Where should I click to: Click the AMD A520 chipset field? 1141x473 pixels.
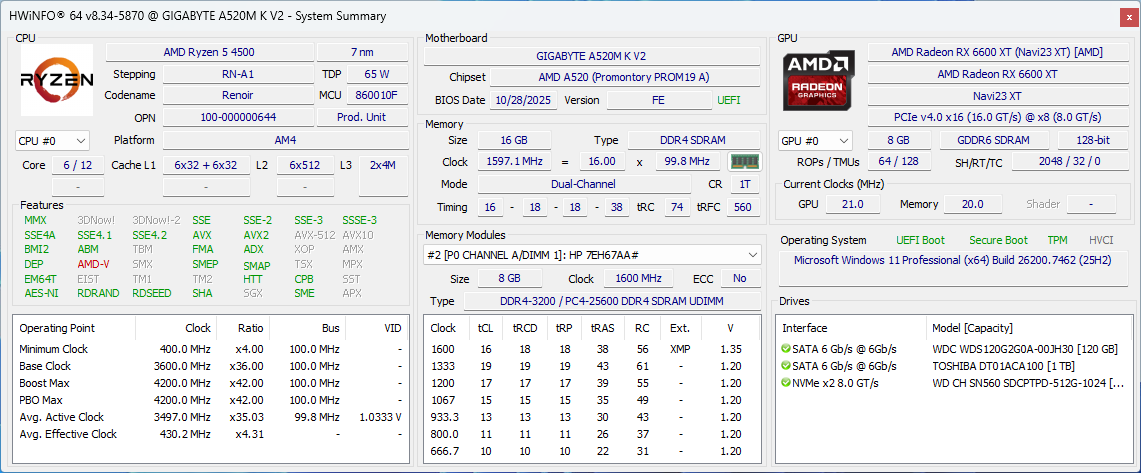point(623,77)
